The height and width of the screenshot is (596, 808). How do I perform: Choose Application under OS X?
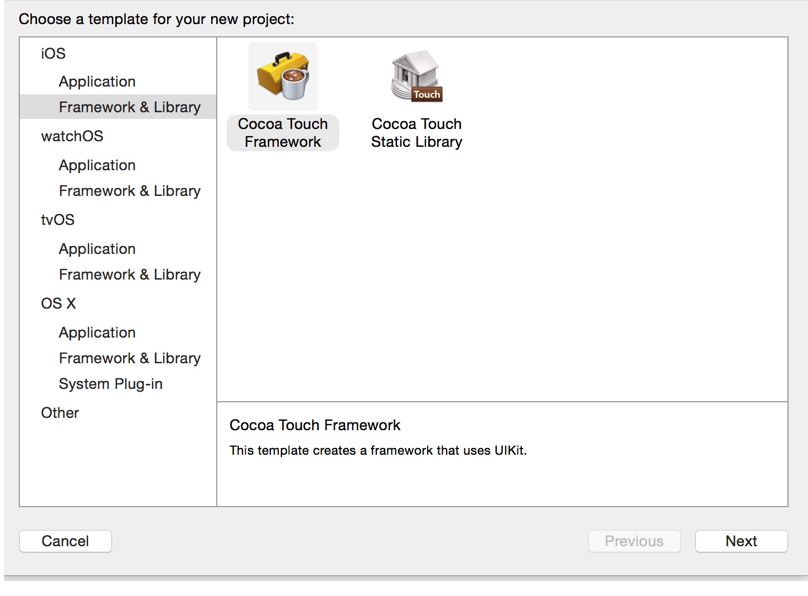pyautogui.click(x=97, y=333)
